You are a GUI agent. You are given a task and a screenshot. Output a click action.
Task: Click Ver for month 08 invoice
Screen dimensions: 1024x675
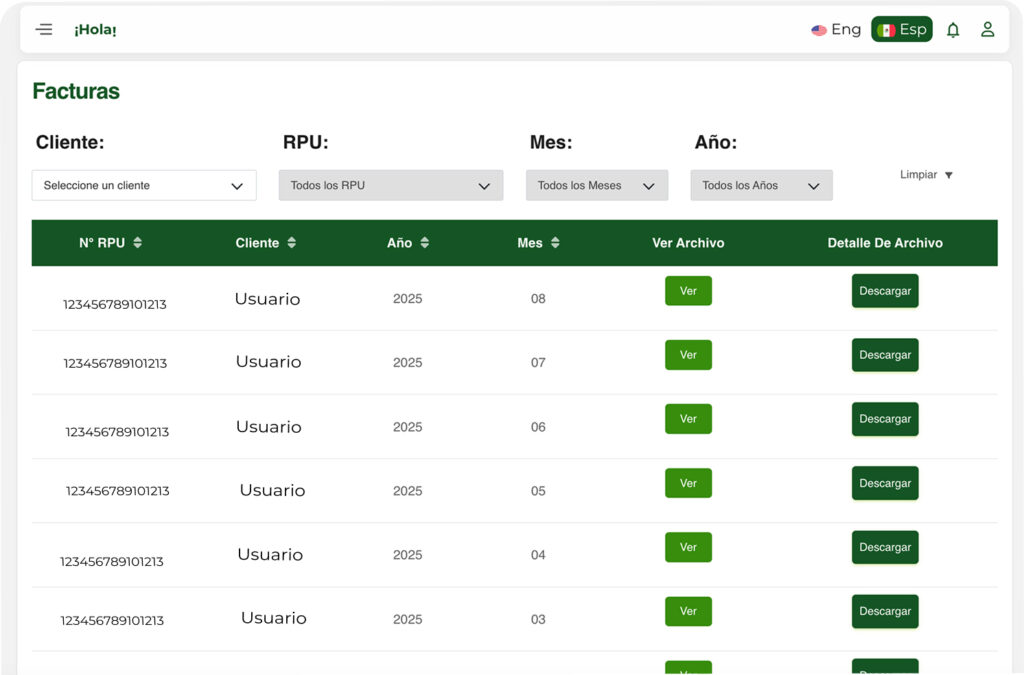(688, 291)
